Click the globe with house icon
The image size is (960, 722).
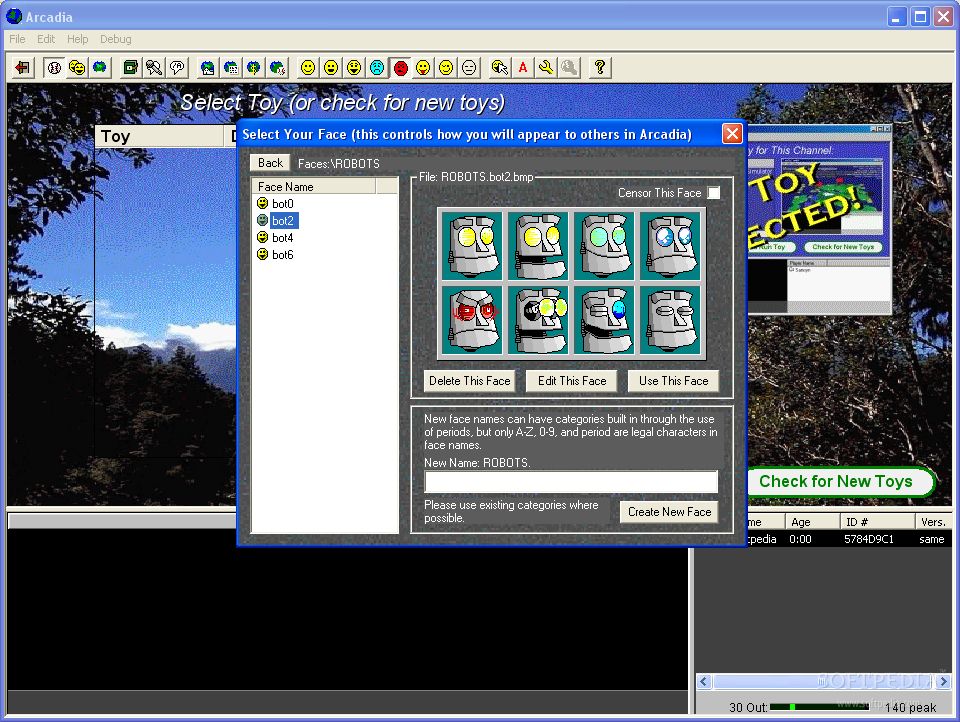pyautogui.click(x=208, y=67)
